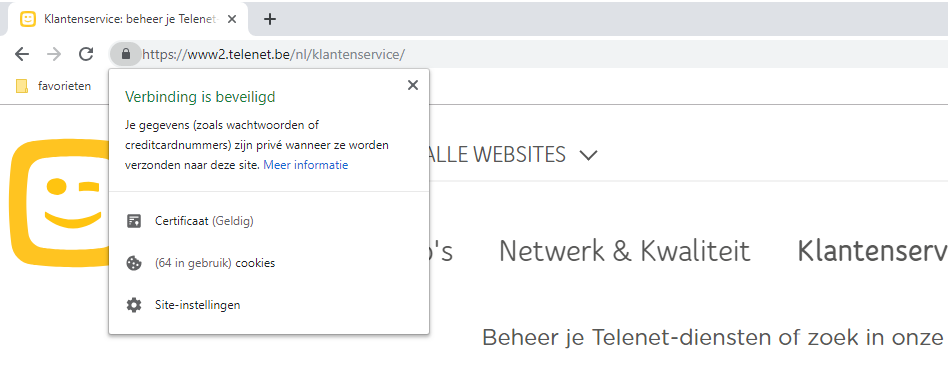Close the connection security popup
The image size is (948, 385).
pyautogui.click(x=413, y=85)
